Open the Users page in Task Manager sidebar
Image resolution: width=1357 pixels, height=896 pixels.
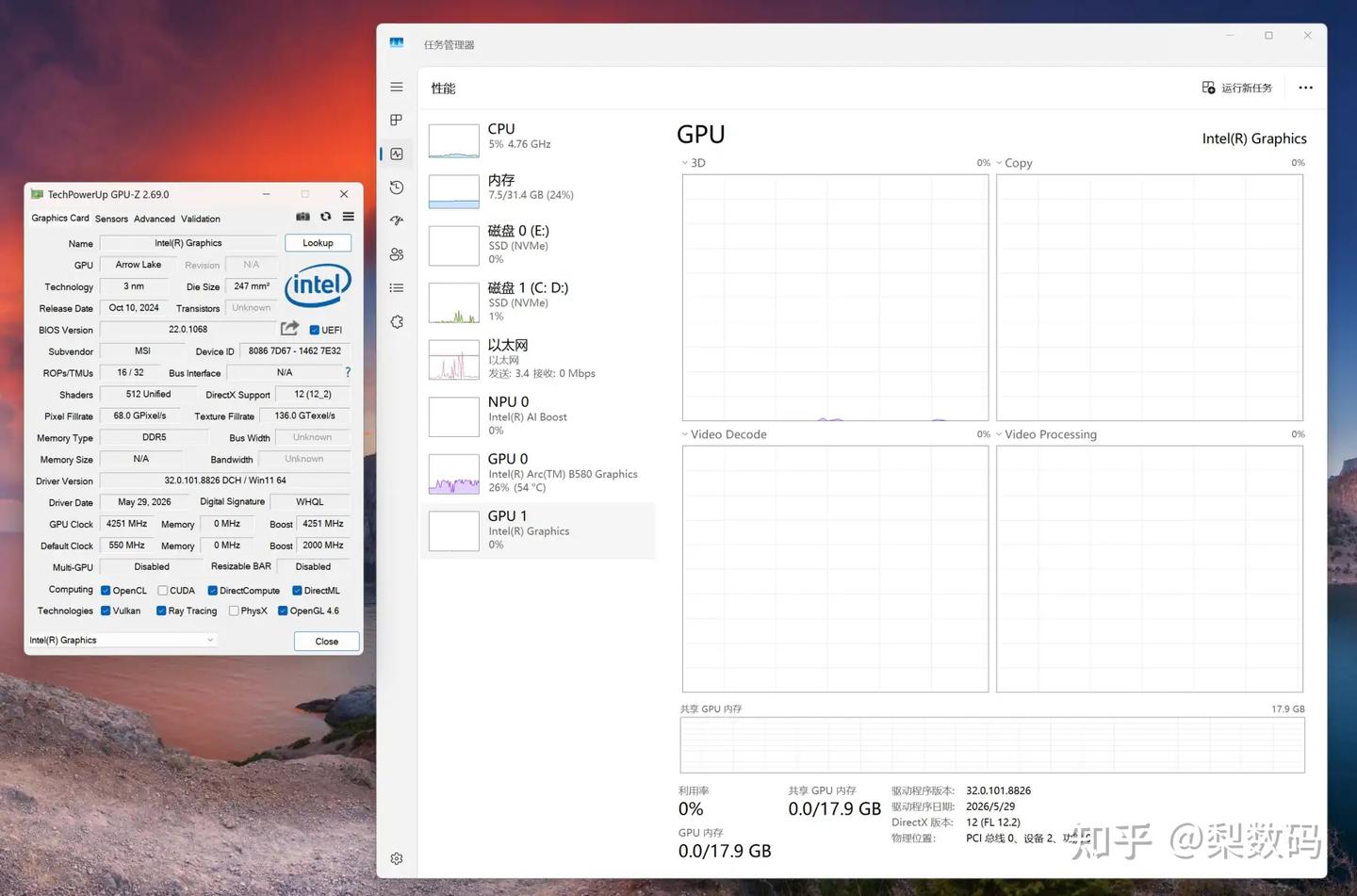(x=397, y=254)
